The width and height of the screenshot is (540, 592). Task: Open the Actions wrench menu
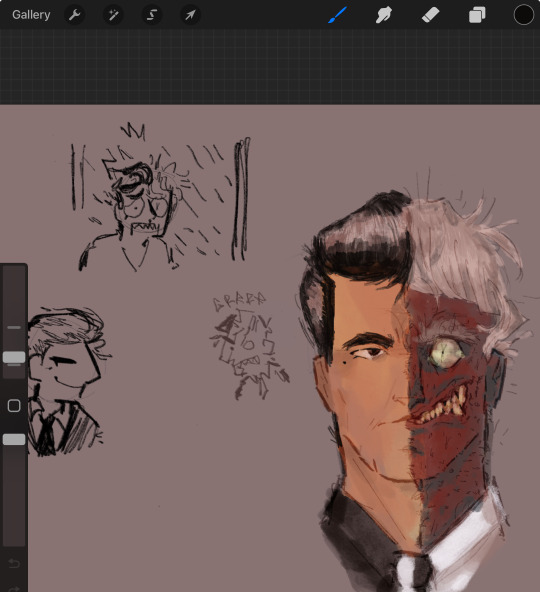click(x=74, y=15)
